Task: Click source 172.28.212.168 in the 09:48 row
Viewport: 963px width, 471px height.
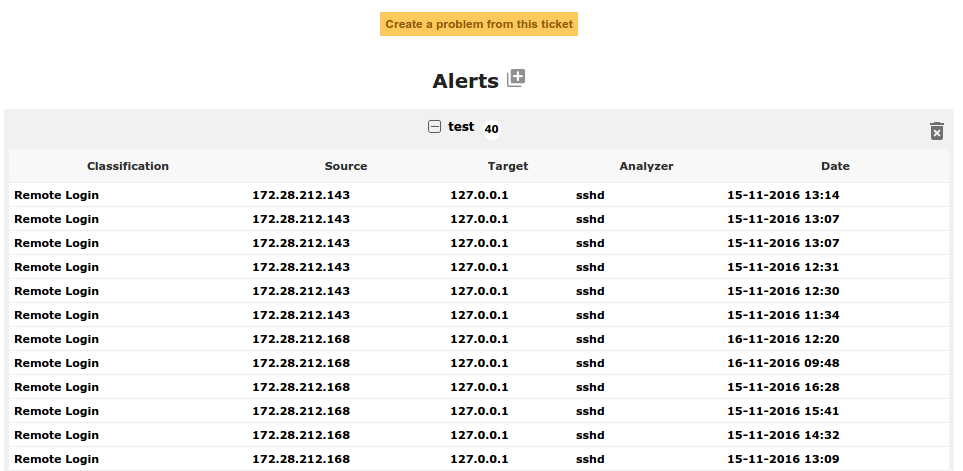Action: (x=301, y=363)
